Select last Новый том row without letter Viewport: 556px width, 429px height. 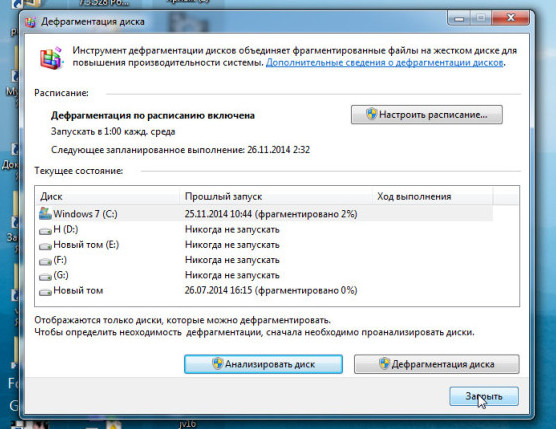(264, 291)
